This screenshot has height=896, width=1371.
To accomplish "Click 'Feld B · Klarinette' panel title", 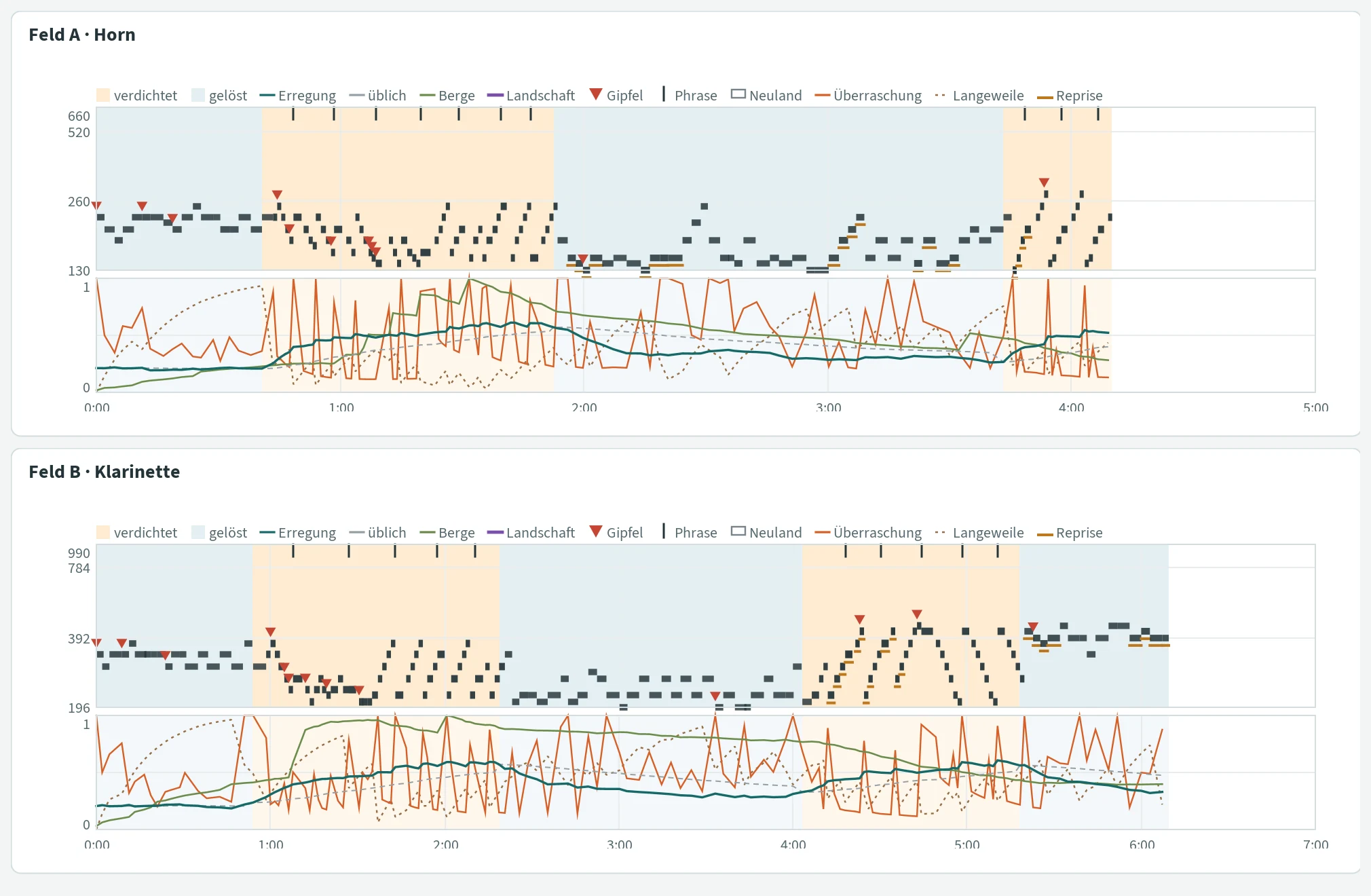I will coord(105,472).
